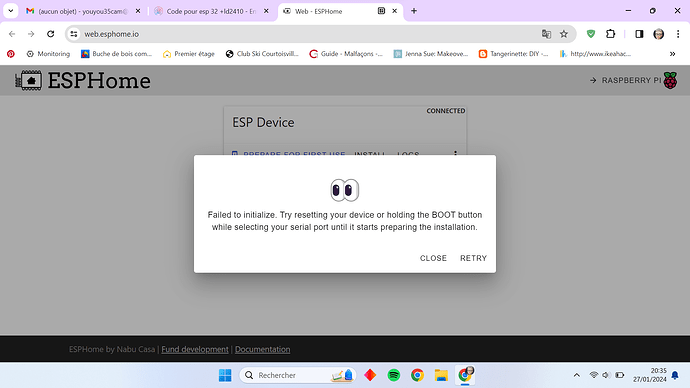Click the translate page icon in the address bar
This screenshot has width=690, height=388.
click(546, 34)
